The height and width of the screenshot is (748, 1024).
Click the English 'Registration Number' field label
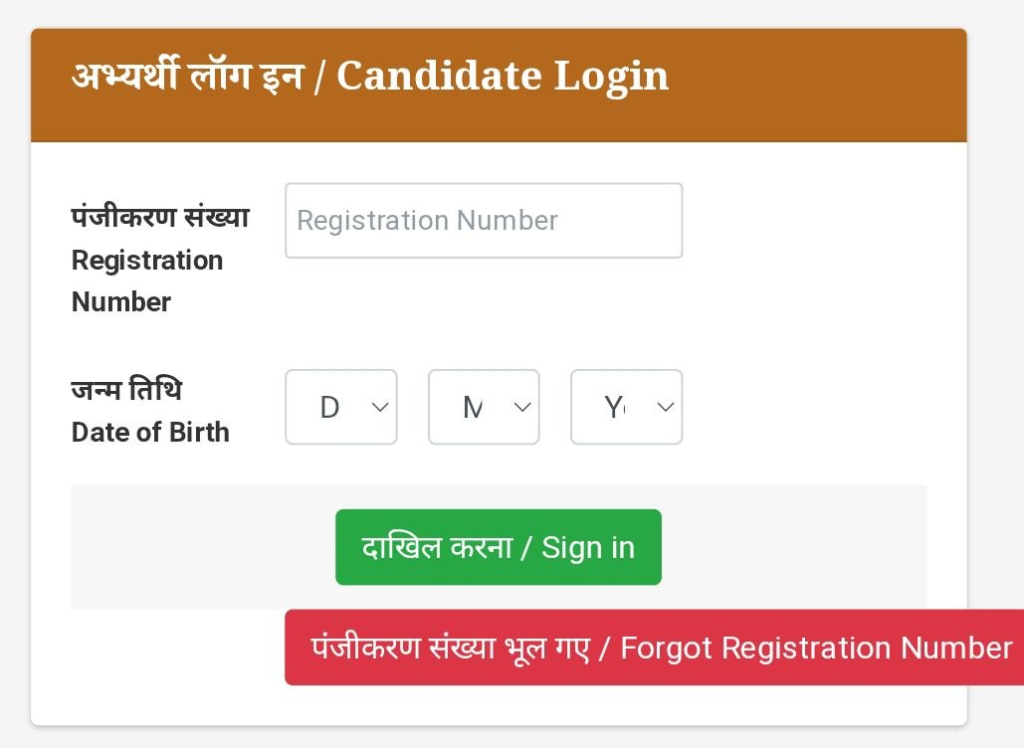tap(147, 281)
